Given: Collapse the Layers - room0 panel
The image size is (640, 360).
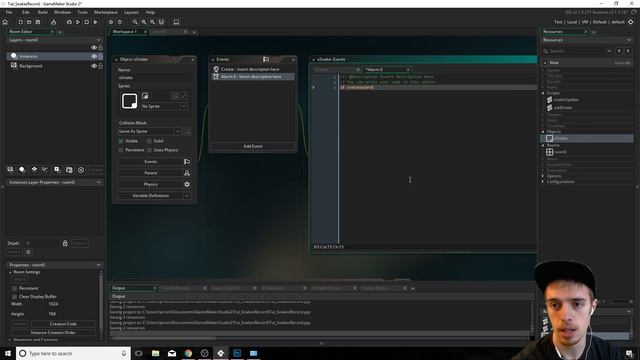Looking at the screenshot, I should tap(98, 40).
